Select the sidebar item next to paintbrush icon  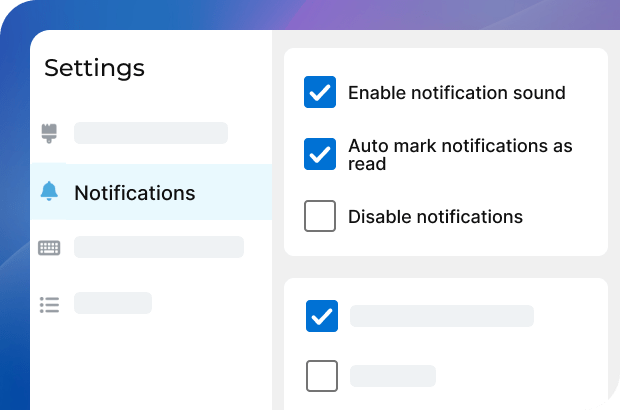[150, 133]
